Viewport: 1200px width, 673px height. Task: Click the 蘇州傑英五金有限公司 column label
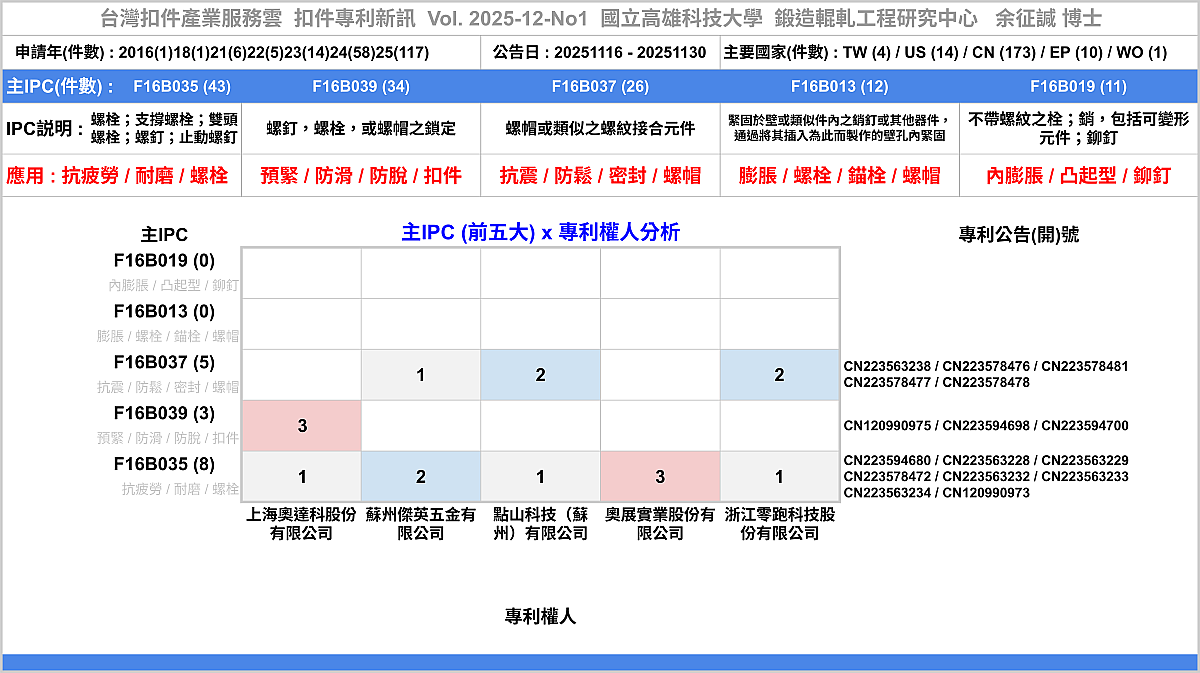point(421,524)
